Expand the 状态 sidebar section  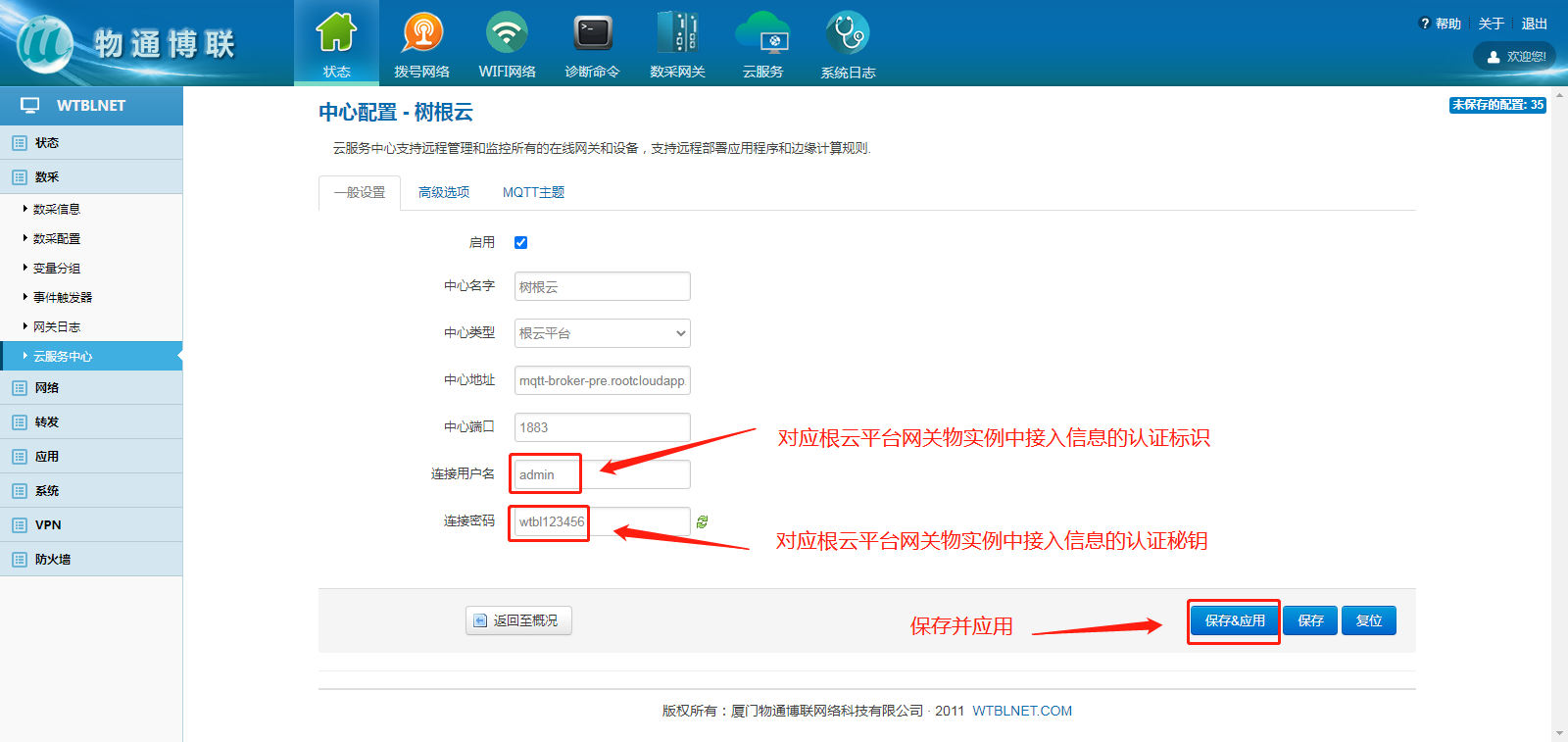[91, 142]
